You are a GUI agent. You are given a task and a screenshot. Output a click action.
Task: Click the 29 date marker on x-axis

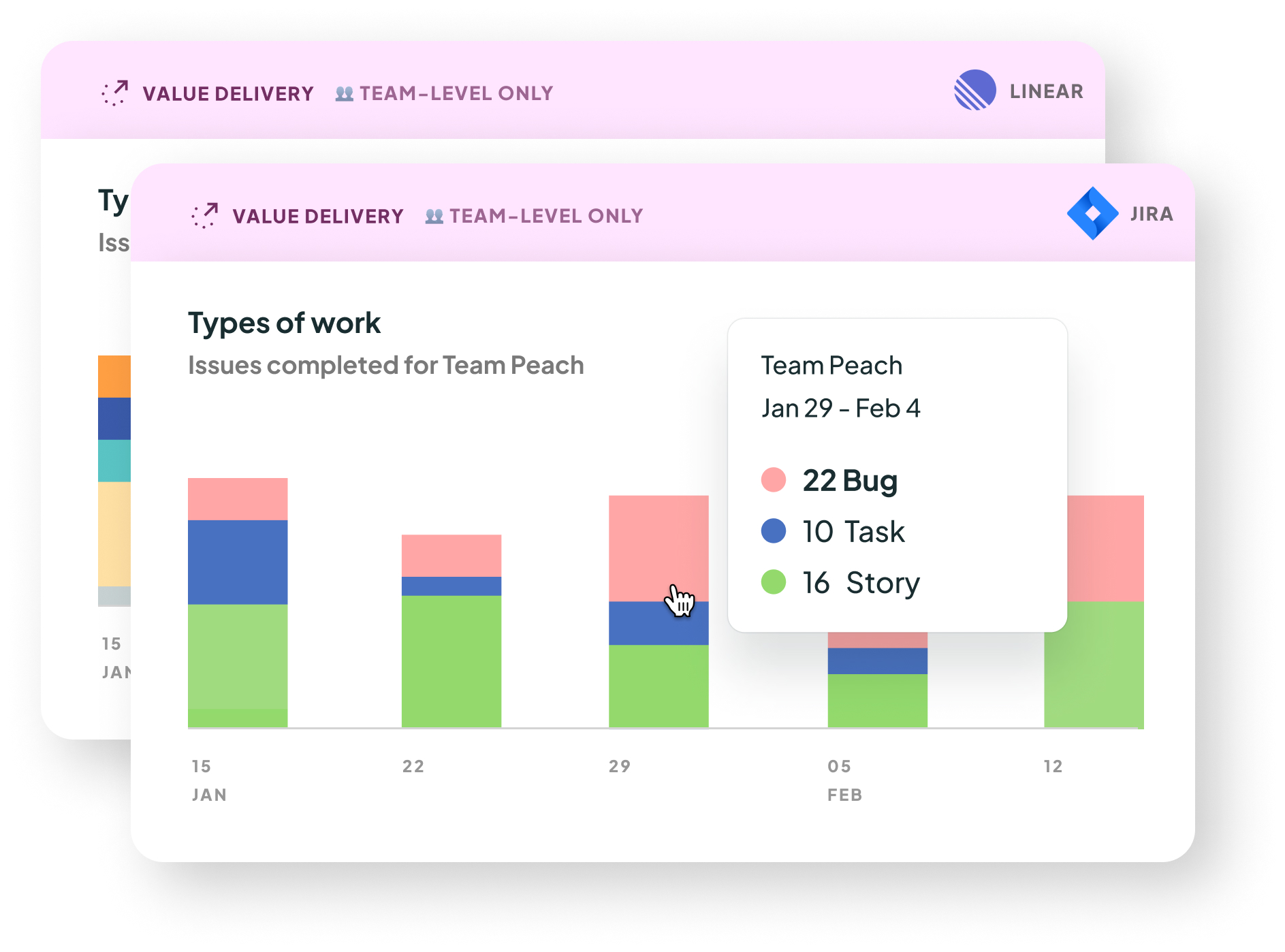[620, 766]
